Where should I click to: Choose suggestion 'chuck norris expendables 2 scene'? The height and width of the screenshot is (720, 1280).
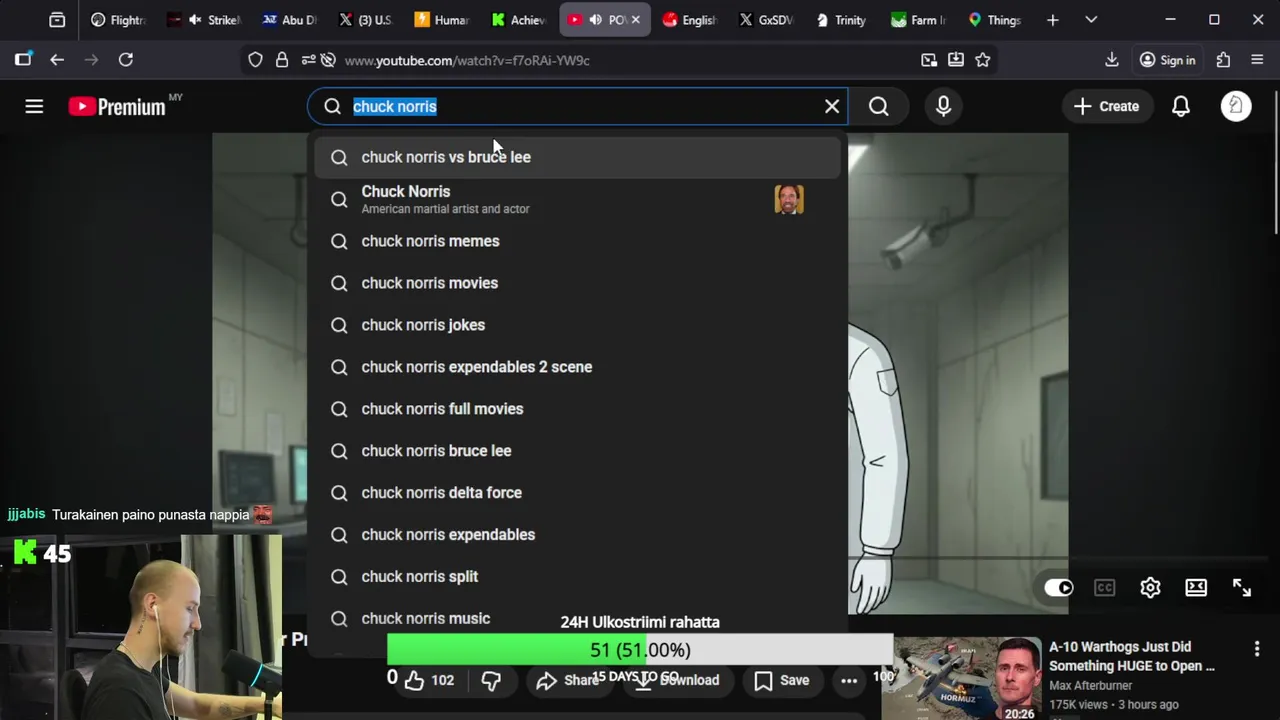[578, 367]
